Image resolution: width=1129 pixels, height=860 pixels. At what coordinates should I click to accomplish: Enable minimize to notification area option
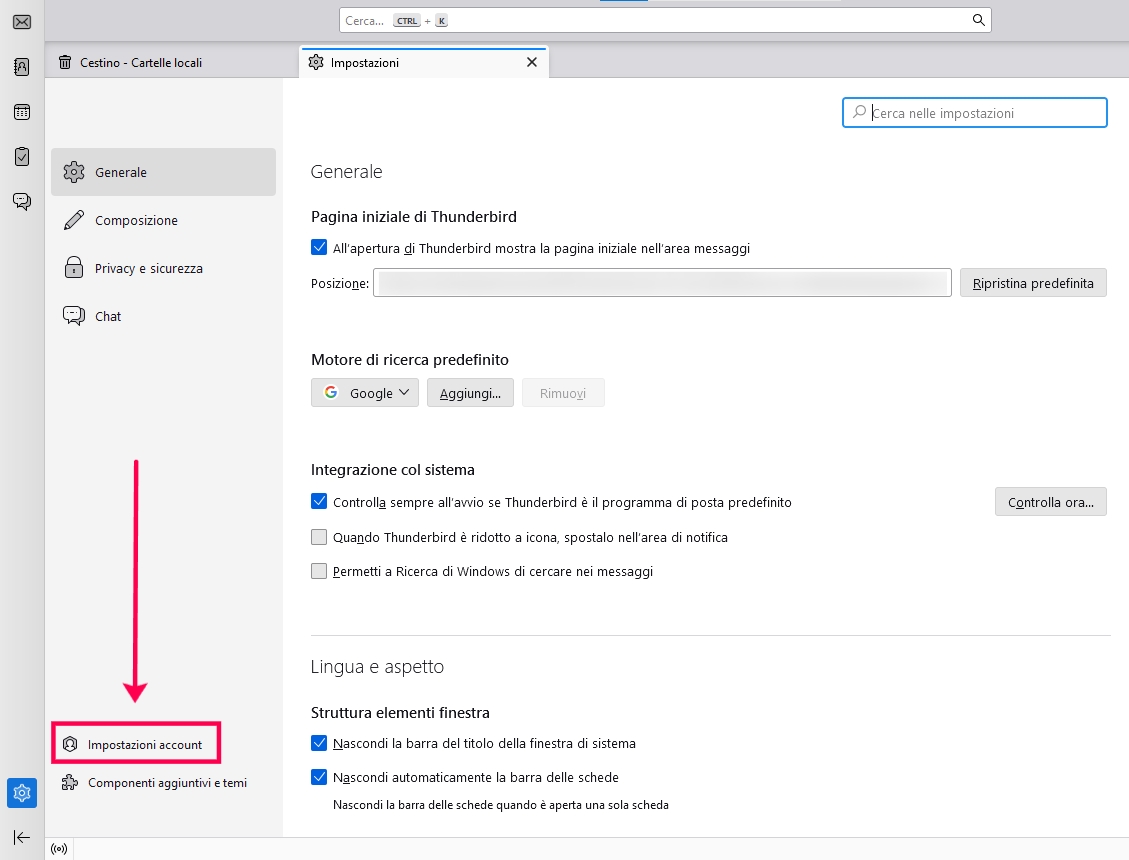[x=319, y=537]
